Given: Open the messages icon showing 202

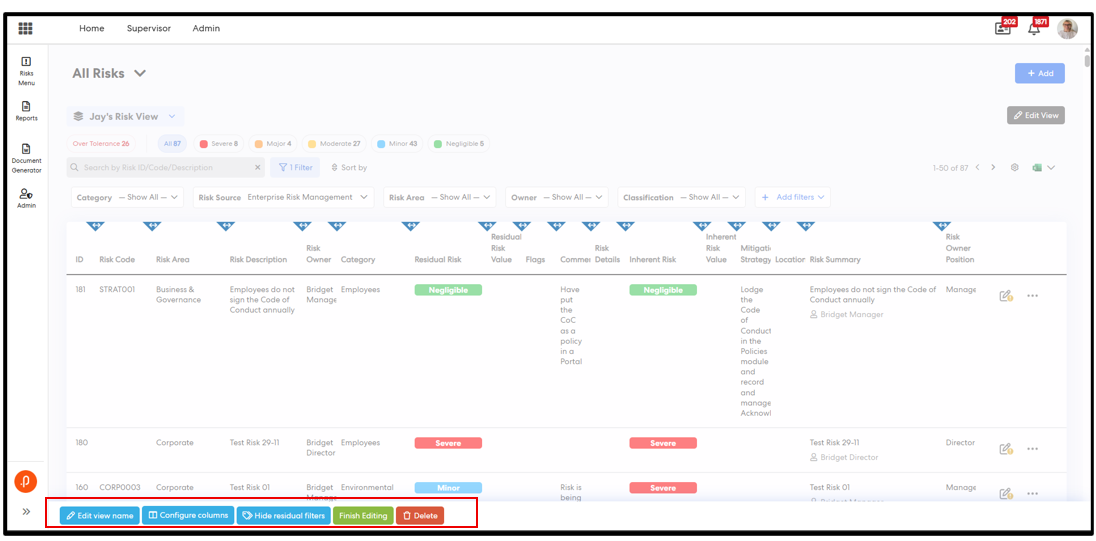Looking at the screenshot, I should 1002,29.
